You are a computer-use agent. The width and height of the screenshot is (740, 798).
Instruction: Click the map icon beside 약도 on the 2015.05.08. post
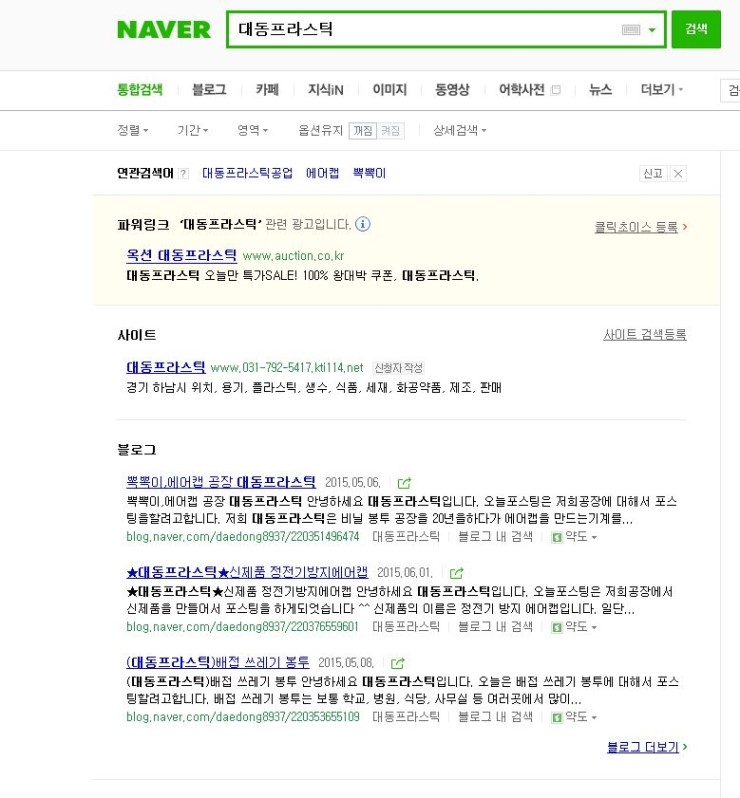pos(557,717)
